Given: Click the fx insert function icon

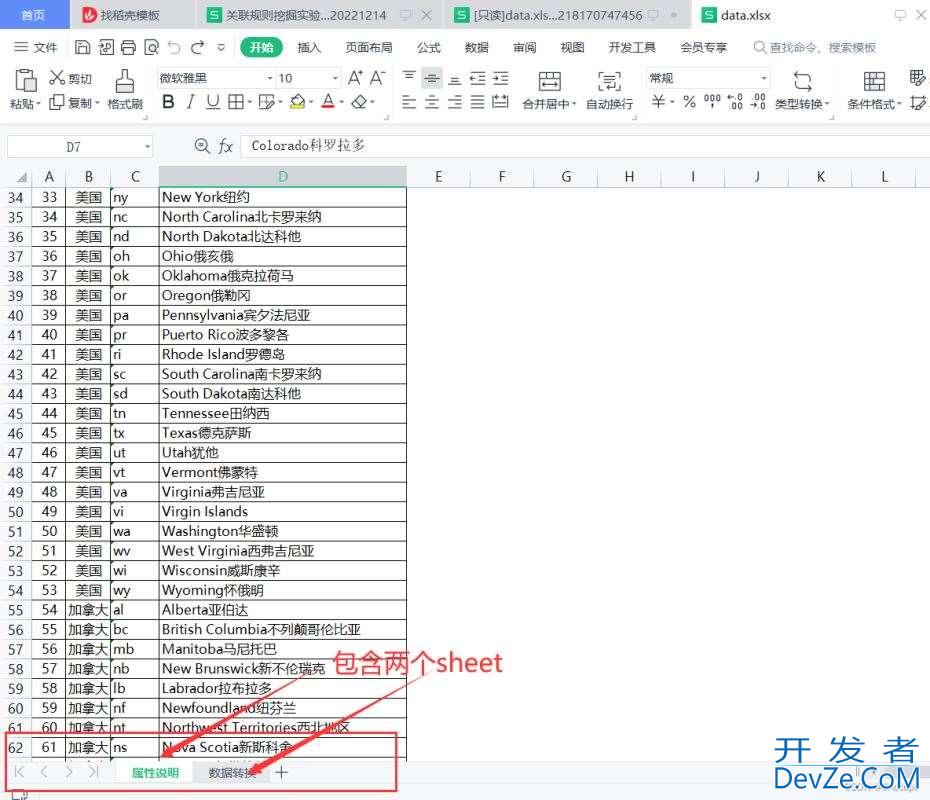Looking at the screenshot, I should pos(225,146).
